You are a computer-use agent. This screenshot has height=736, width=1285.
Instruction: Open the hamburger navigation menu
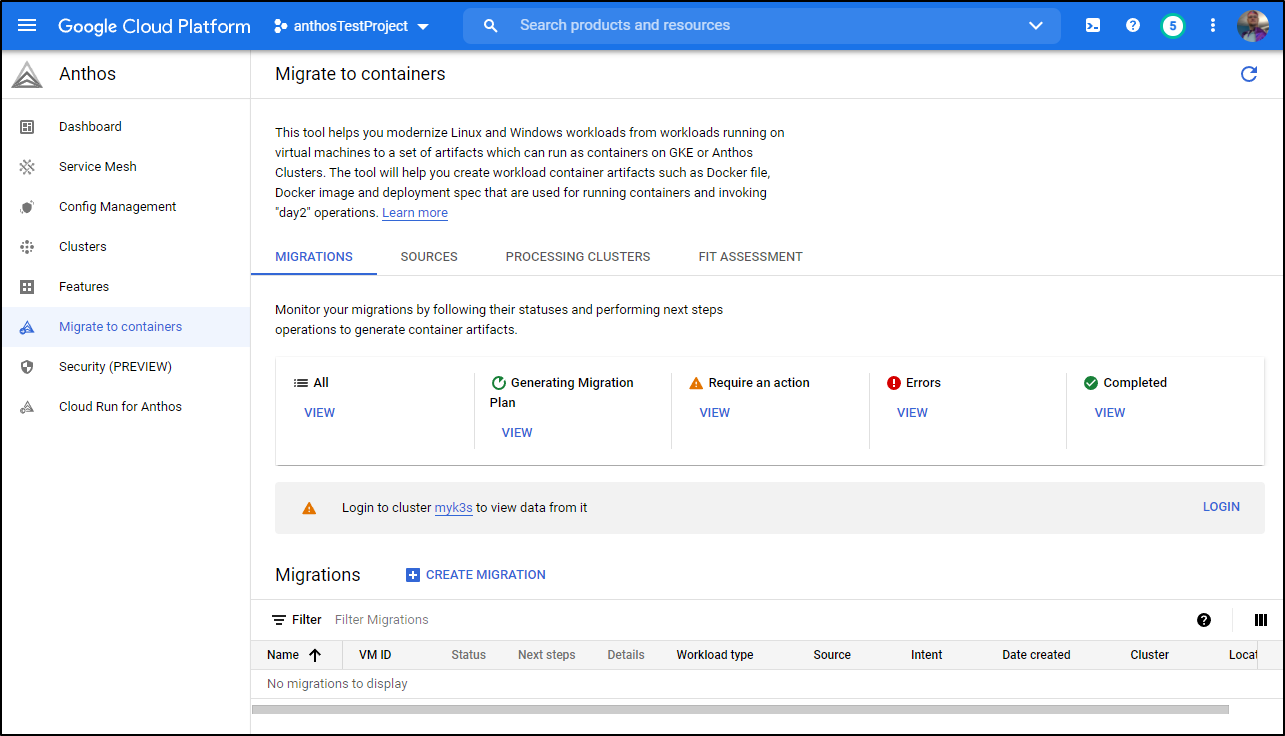[x=27, y=25]
